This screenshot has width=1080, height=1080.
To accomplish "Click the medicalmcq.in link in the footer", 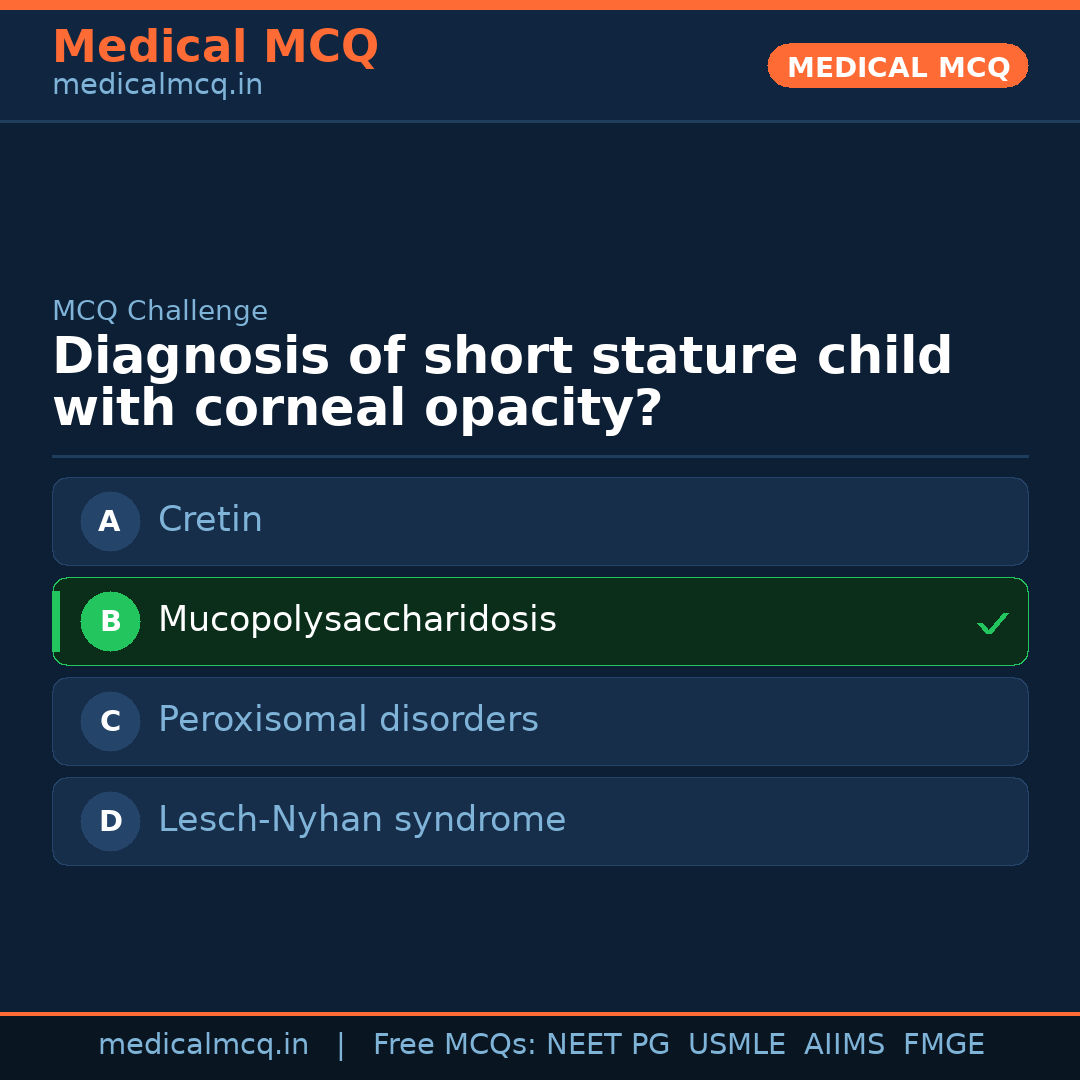I will pos(203,1044).
